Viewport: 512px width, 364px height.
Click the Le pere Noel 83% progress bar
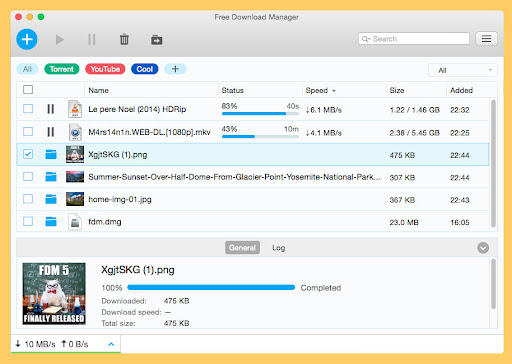(260, 114)
